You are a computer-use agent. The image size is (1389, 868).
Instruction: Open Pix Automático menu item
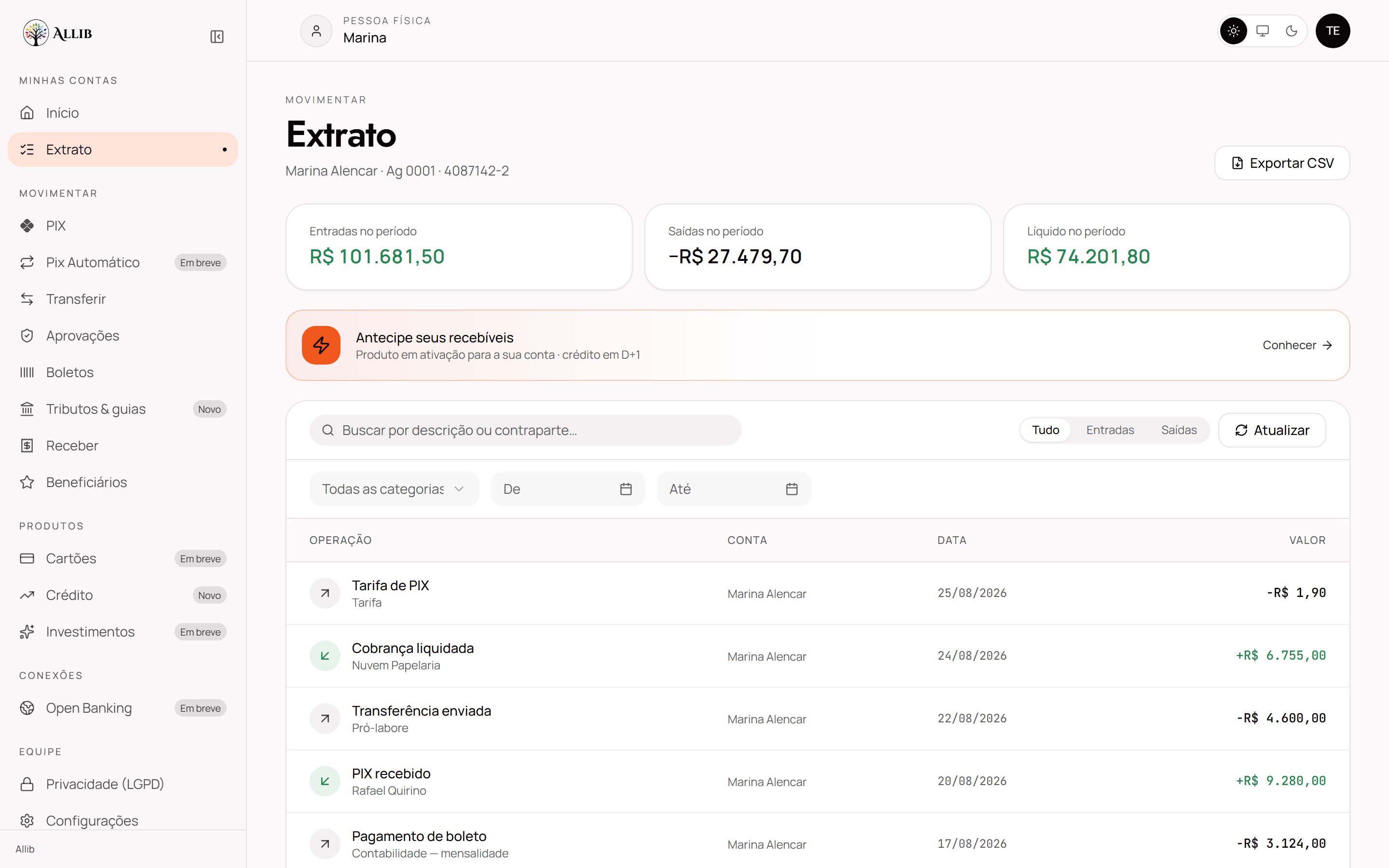pos(123,262)
